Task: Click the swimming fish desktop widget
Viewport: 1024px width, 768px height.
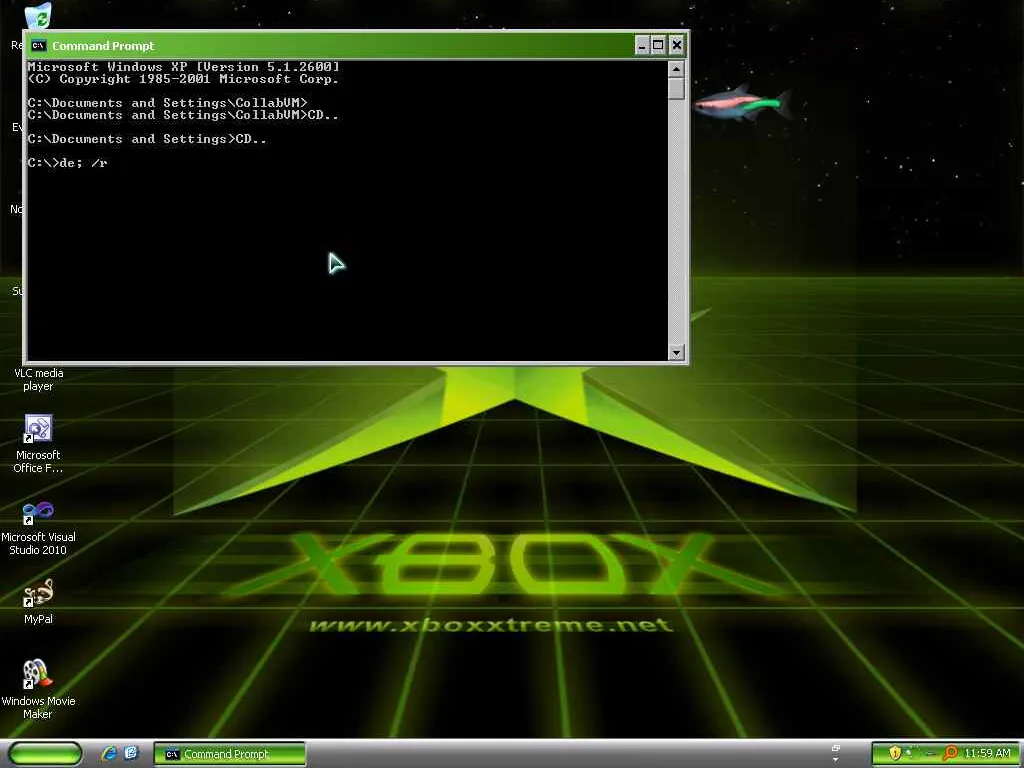Action: coord(743,103)
